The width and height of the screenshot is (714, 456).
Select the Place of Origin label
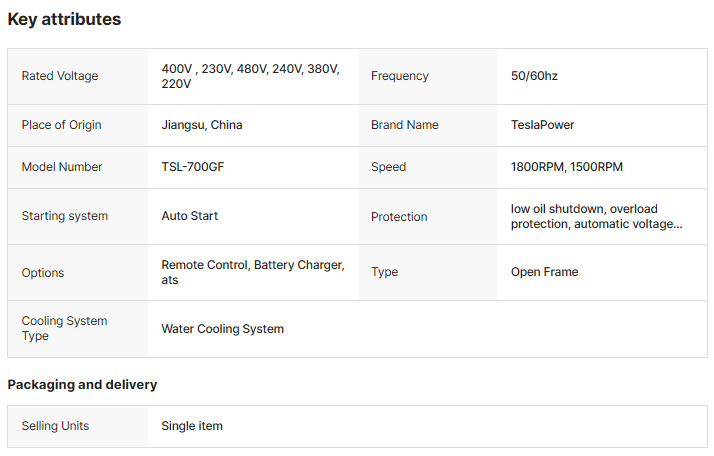click(61, 125)
